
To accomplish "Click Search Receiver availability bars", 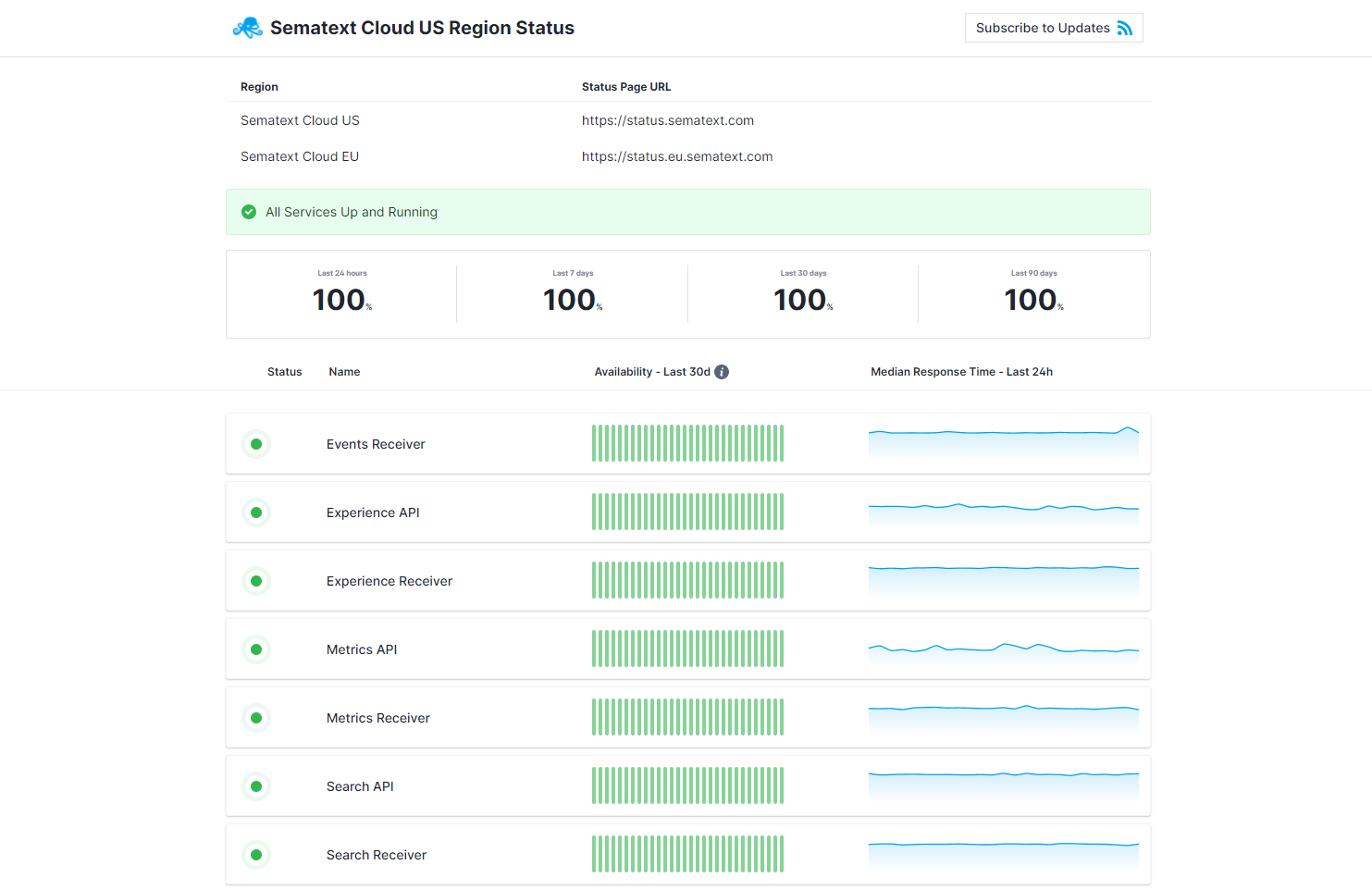I will [x=687, y=854].
